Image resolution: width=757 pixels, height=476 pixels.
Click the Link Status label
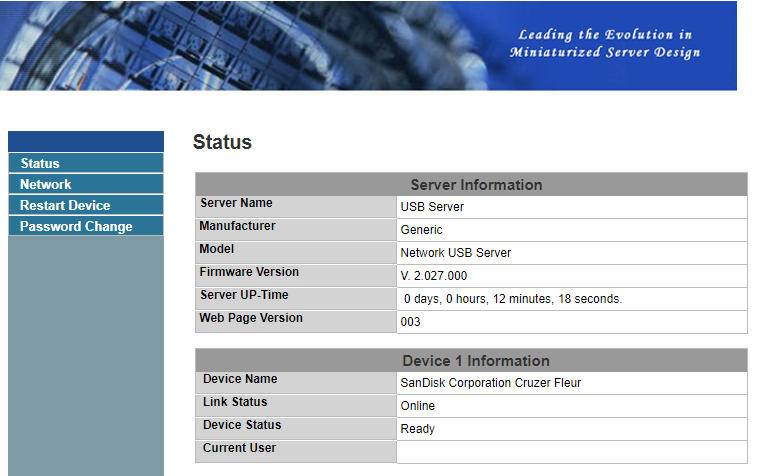point(235,402)
